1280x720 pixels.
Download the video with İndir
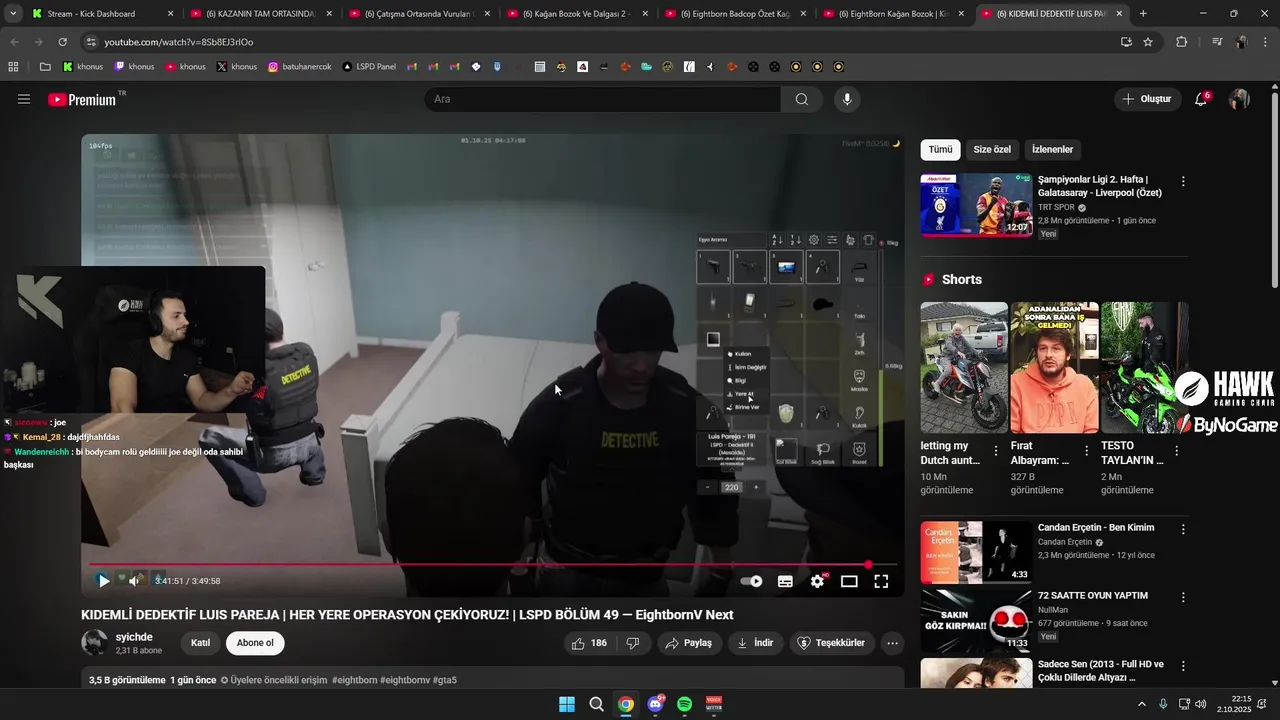coord(755,643)
